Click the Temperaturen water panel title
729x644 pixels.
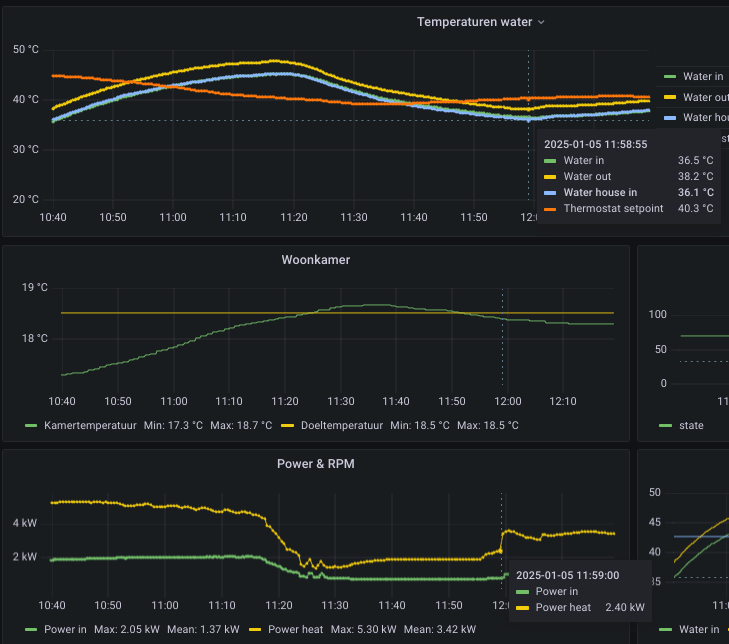click(x=475, y=22)
